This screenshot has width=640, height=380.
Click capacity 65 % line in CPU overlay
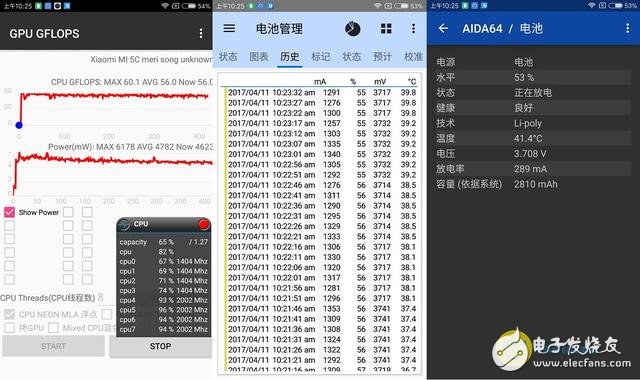[164, 242]
